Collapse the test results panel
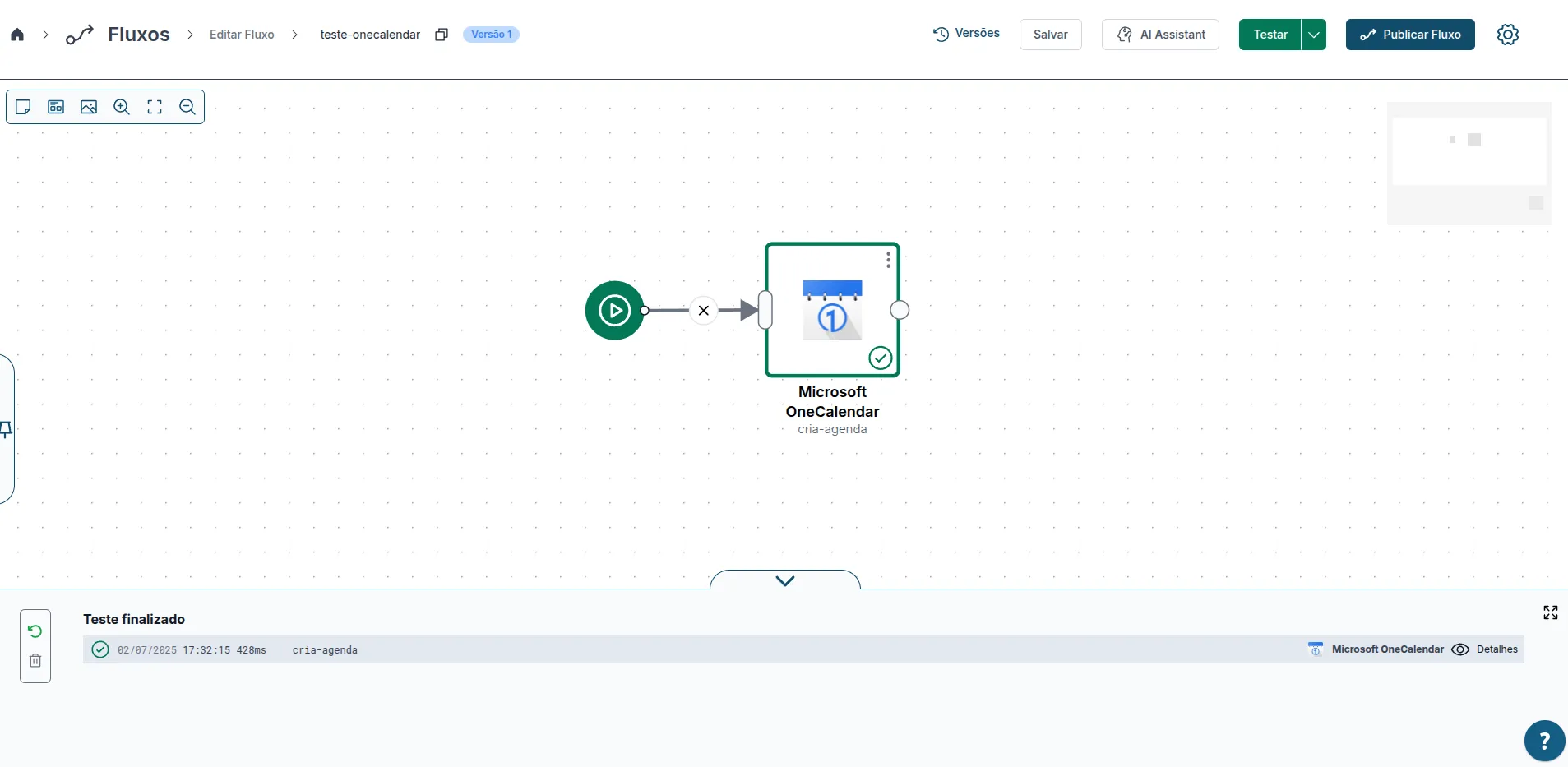 click(x=785, y=580)
